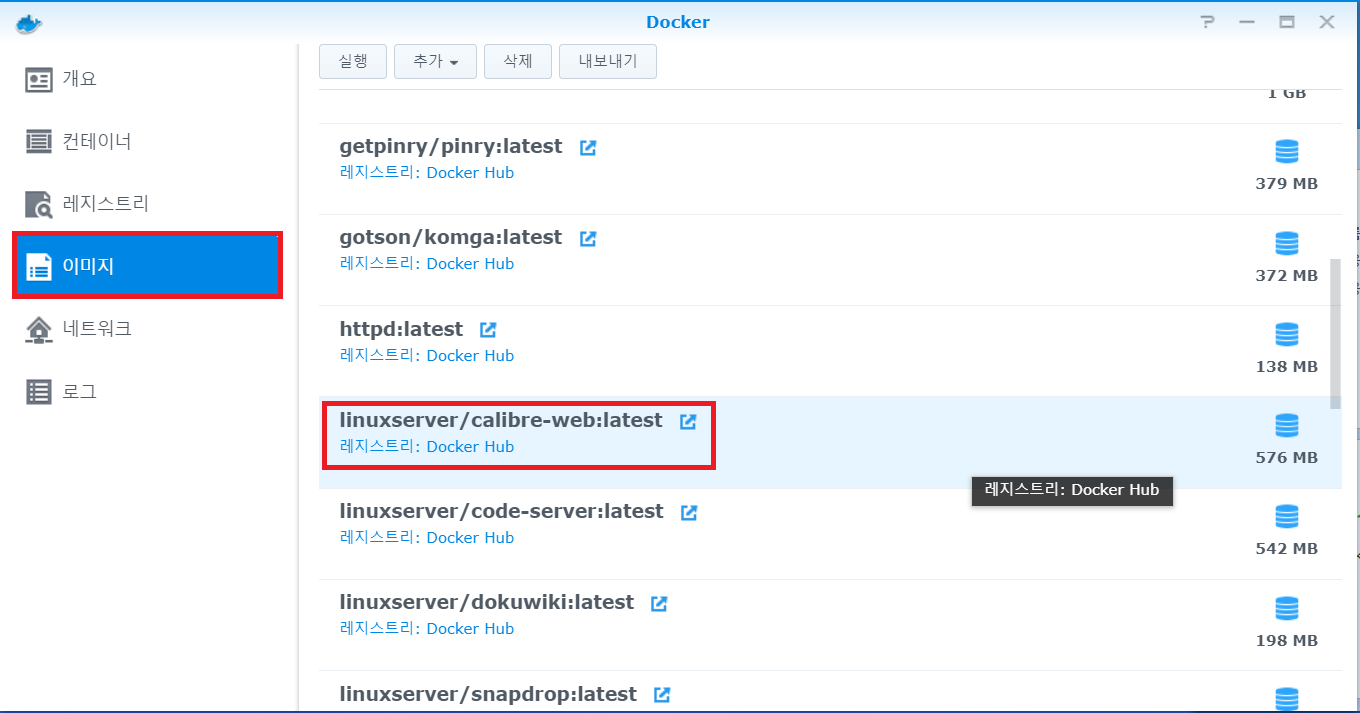The image size is (1360, 713).
Task: Open the 레지스트리 section
Action: tap(148, 203)
